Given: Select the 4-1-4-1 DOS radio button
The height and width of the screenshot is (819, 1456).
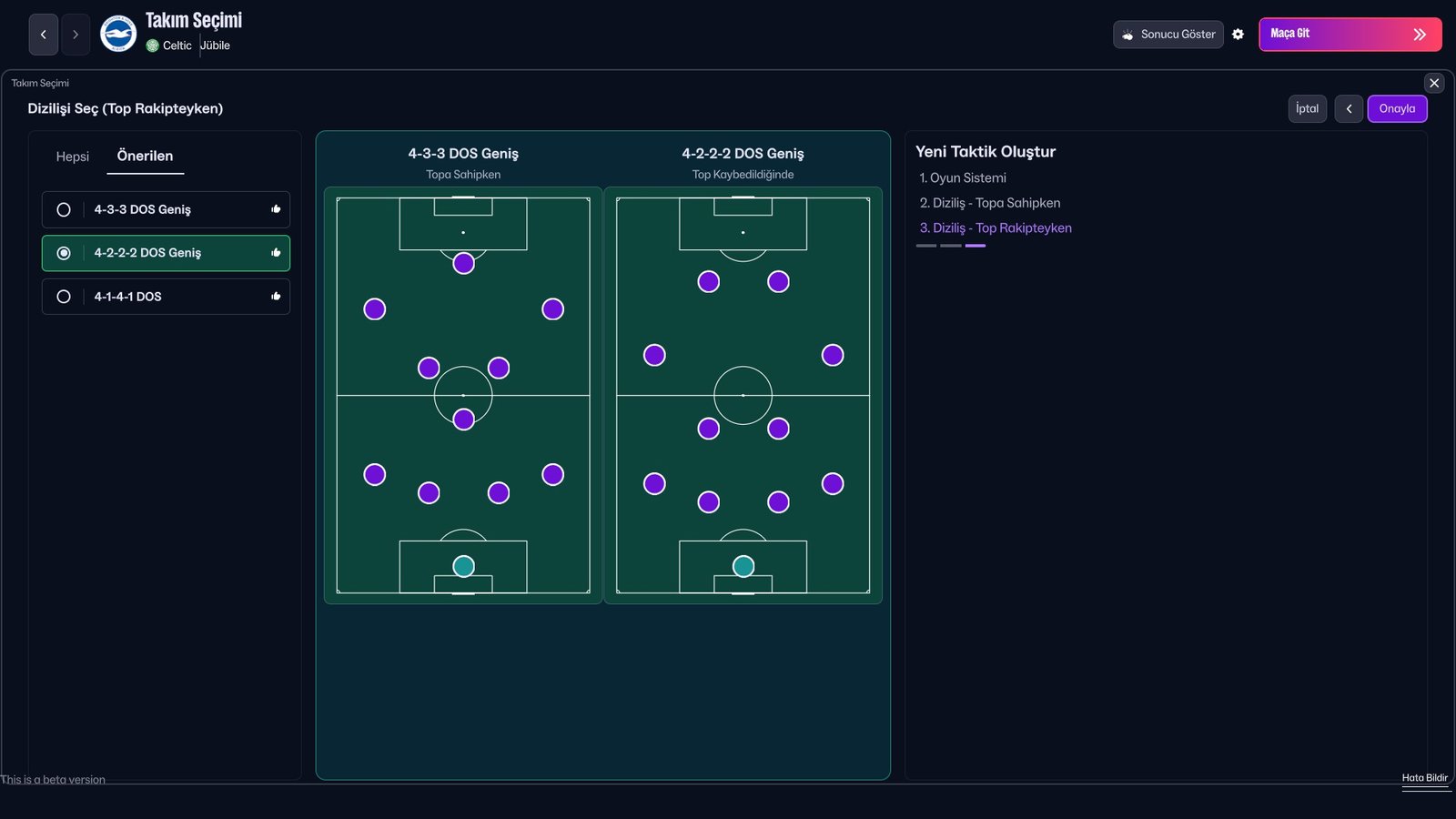Looking at the screenshot, I should click(x=63, y=296).
